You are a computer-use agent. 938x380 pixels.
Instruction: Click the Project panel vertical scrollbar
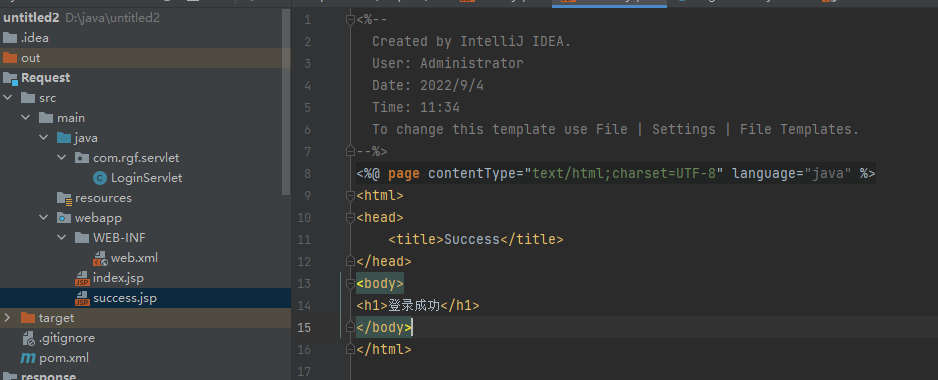pos(287,102)
